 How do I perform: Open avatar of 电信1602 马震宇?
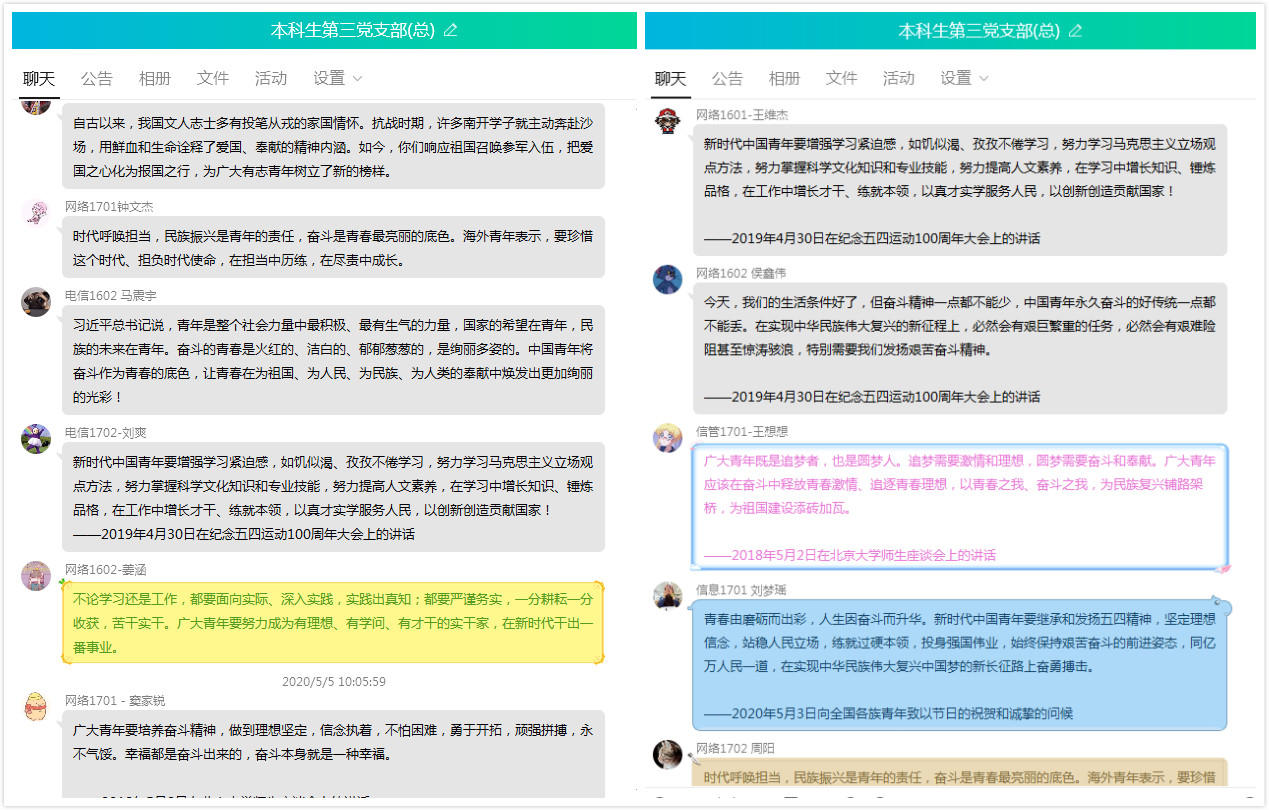point(36,302)
